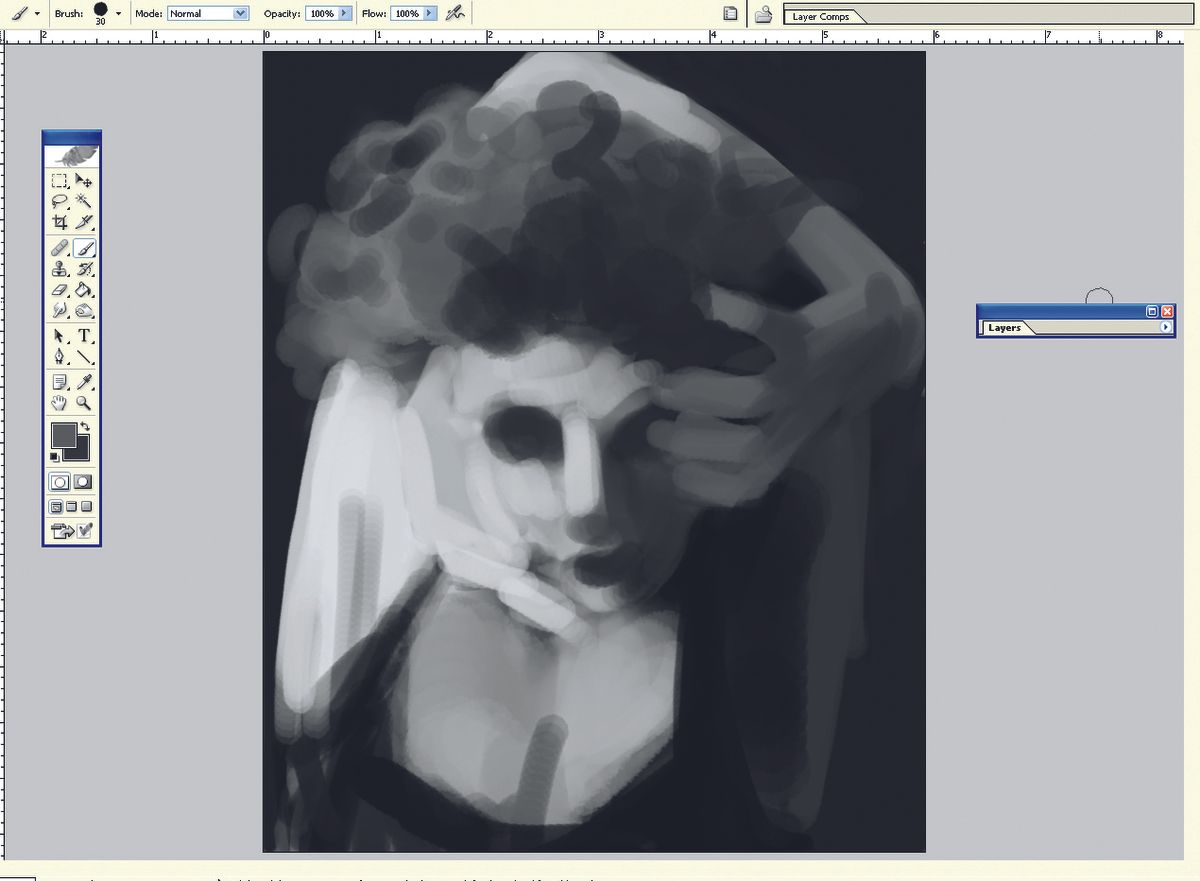
Task: Select the Smudge tool
Action: (x=60, y=310)
